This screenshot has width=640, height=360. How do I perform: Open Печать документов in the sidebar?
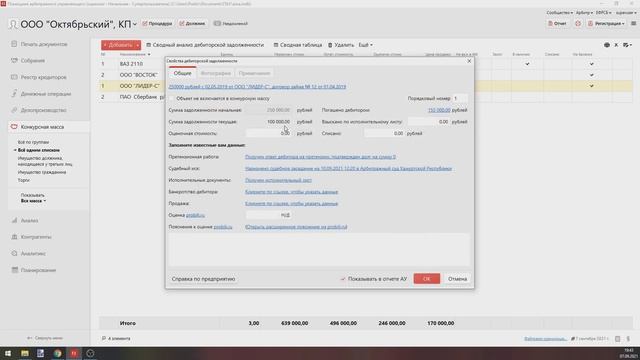[x=44, y=44]
